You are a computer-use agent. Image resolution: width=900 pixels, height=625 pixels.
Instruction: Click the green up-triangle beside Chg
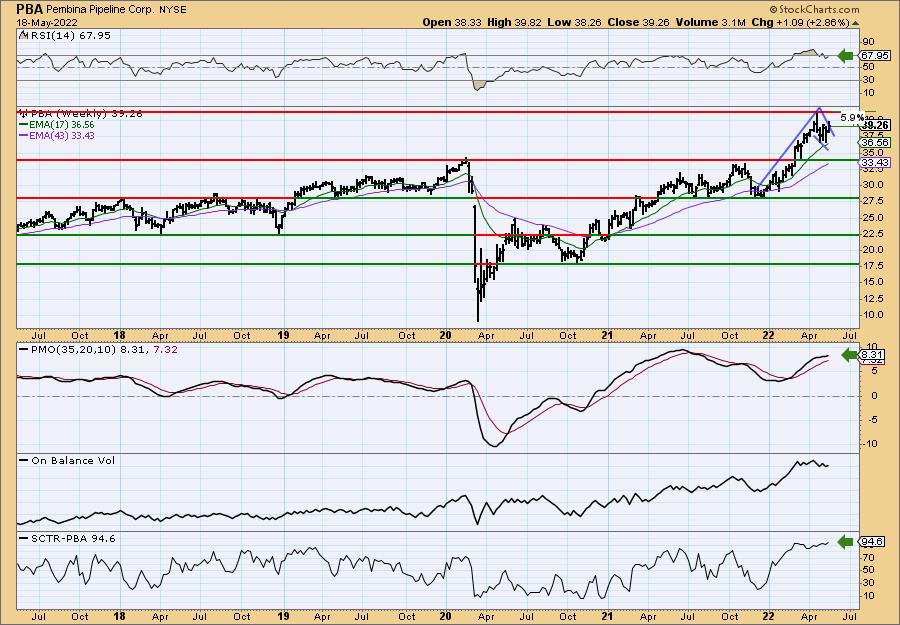856,23
